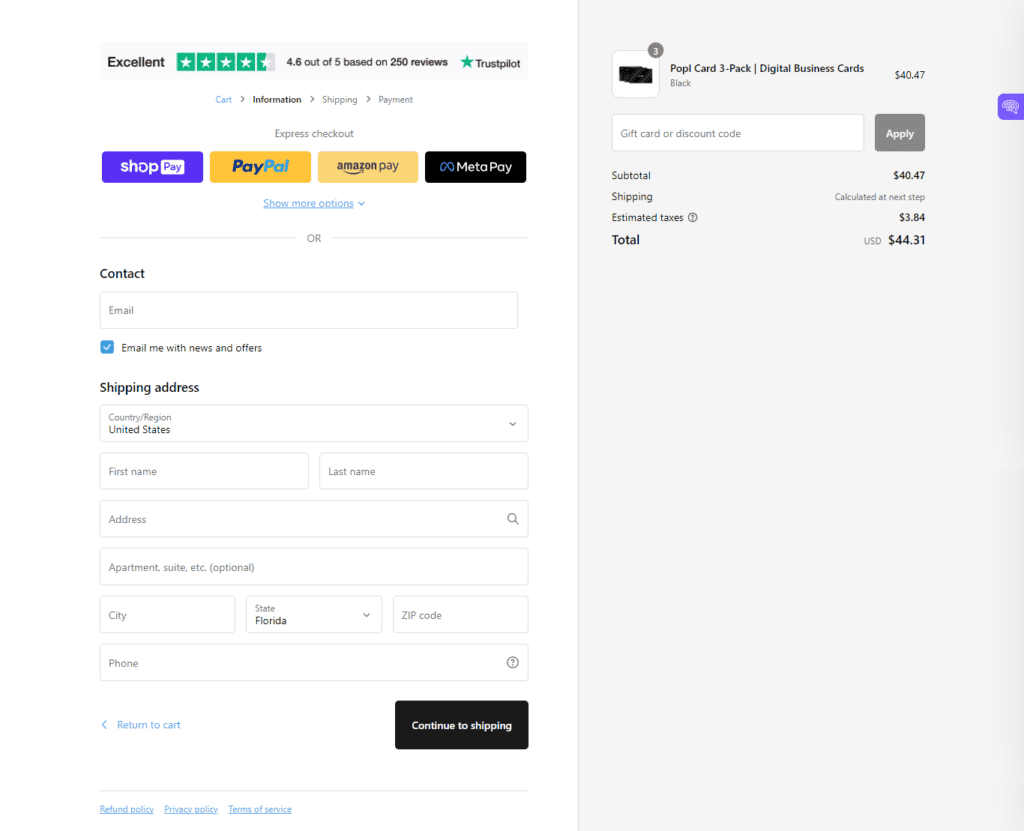The image size is (1024, 831).
Task: Open the Country/Region dropdown
Action: pos(314,423)
